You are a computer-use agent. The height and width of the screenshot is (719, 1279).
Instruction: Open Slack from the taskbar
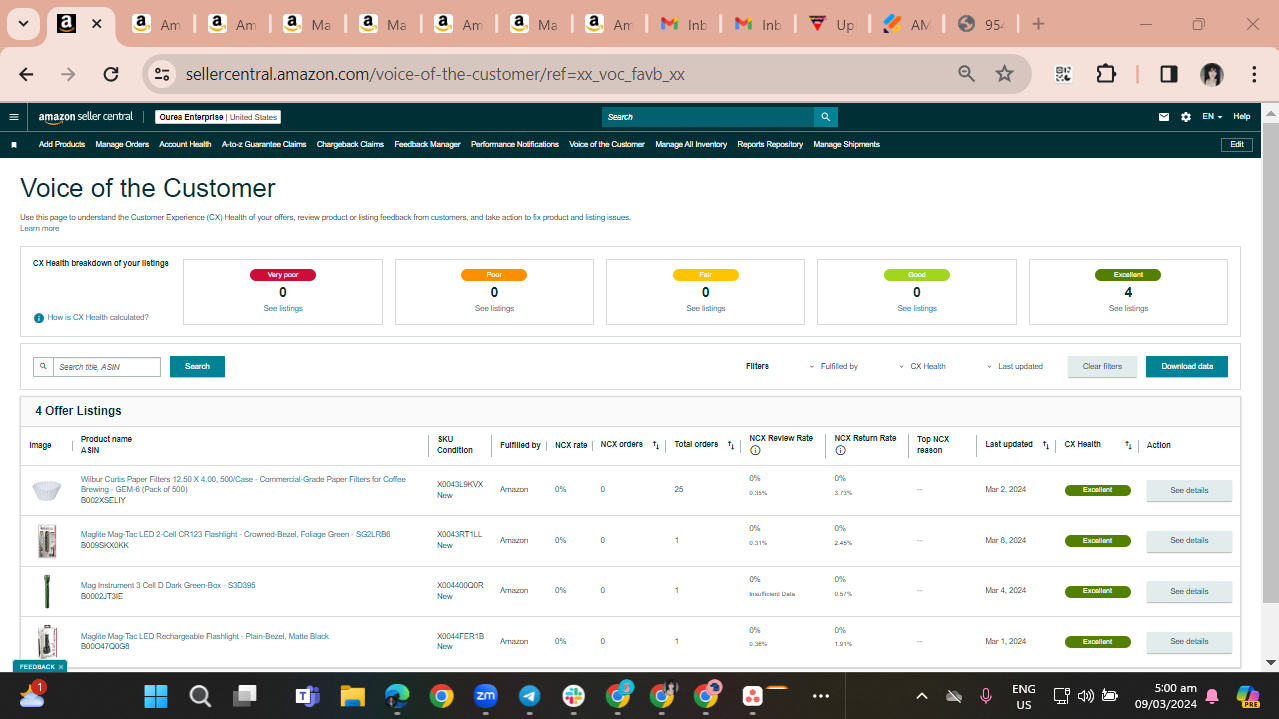(x=574, y=695)
